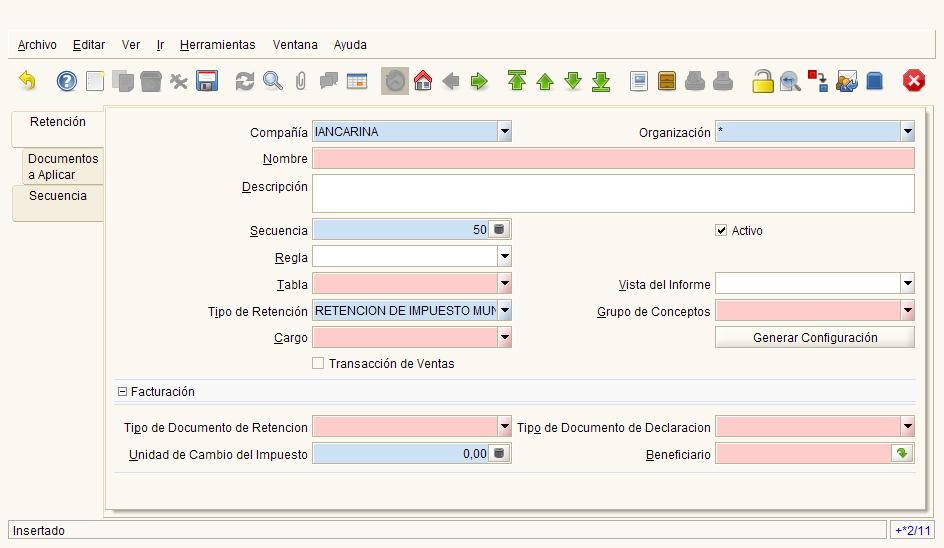Open the blue Product info icon
Image resolution: width=944 pixels, height=548 pixels.
(874, 81)
